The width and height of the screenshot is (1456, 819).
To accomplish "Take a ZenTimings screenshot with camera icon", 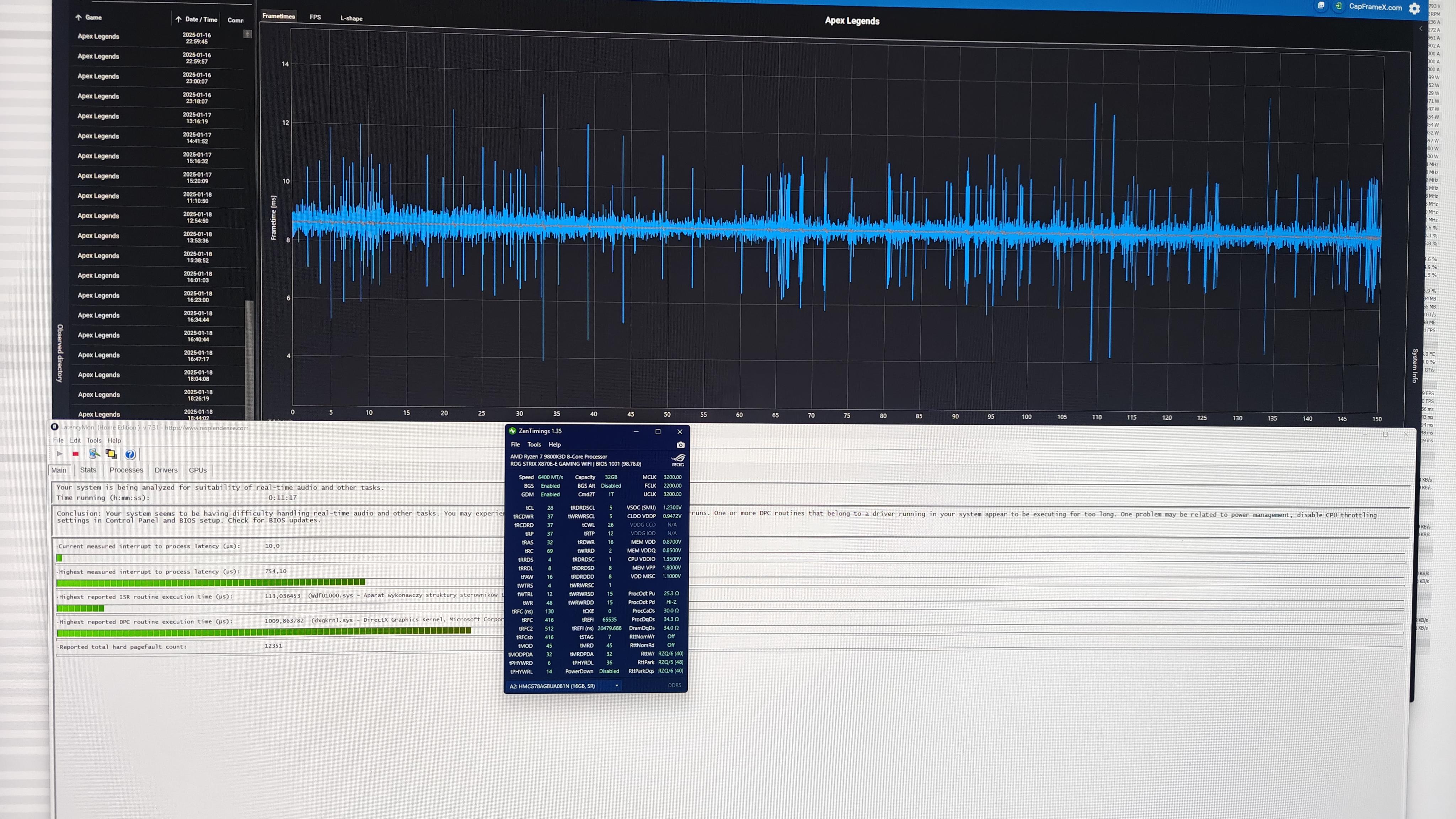I will pyautogui.click(x=680, y=445).
